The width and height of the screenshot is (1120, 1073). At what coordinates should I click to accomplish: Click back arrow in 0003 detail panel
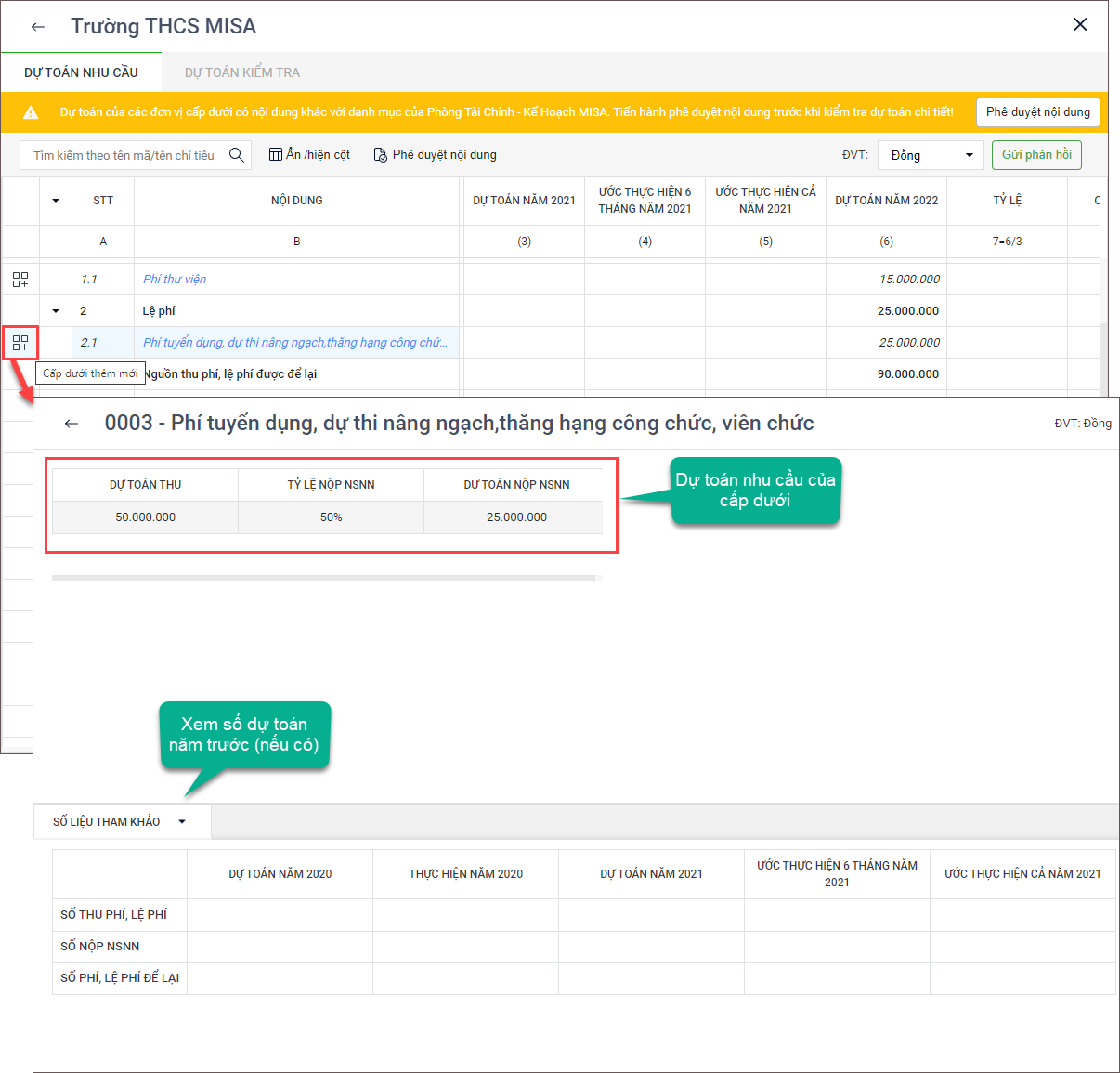[x=72, y=424]
